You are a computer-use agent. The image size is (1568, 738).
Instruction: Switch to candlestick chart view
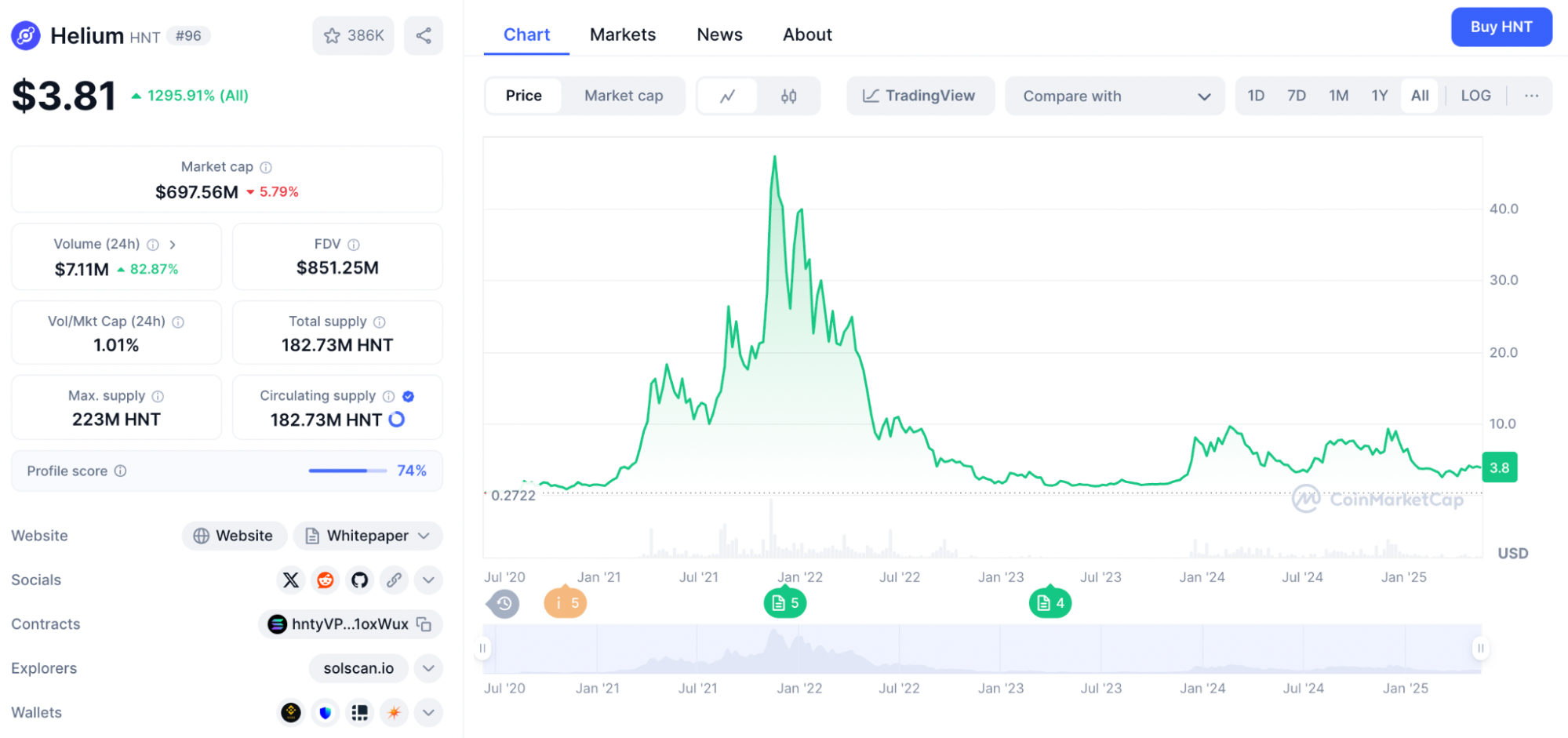tap(789, 96)
